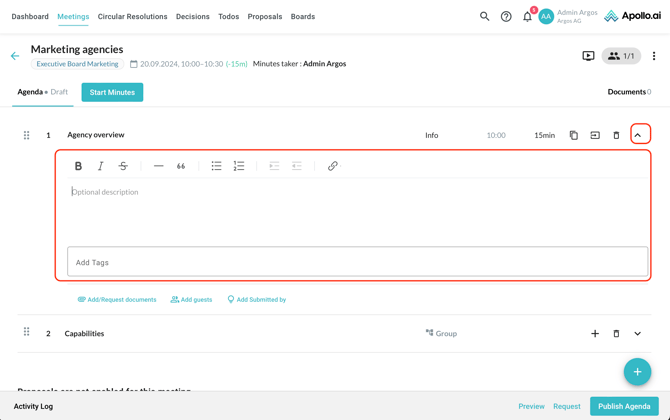The image size is (670, 420).
Task: Collapse the Agency overview item
Action: click(638, 135)
